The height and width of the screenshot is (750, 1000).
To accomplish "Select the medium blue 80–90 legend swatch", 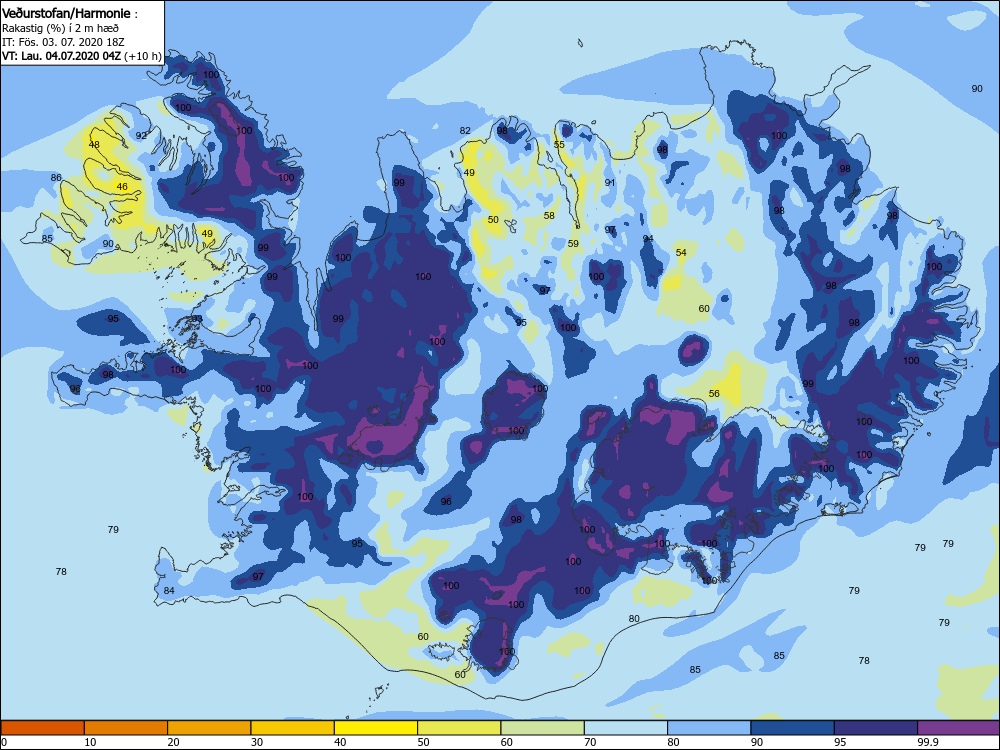I will point(709,728).
